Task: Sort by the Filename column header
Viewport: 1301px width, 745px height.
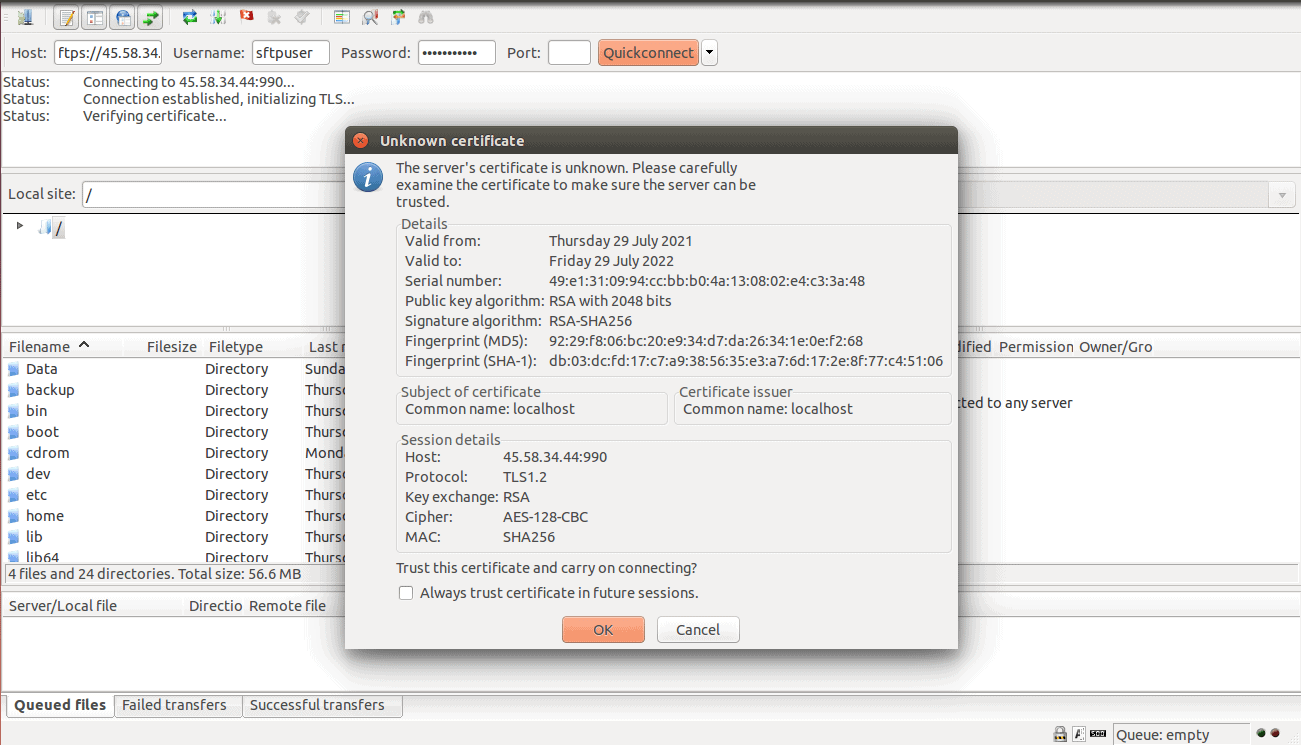Action: 62,347
